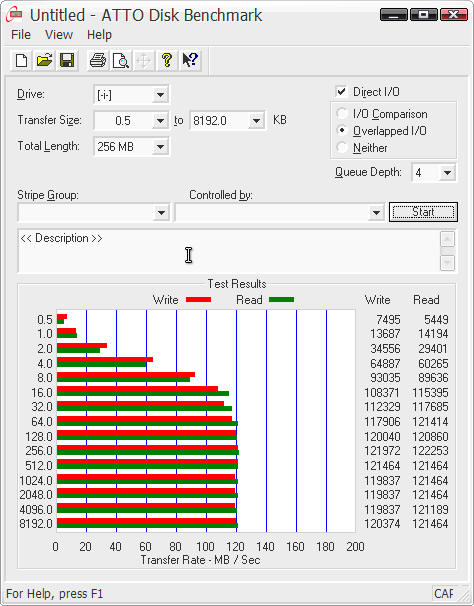
Task: Click the ATTO application icon in title bar
Action: coord(14,15)
